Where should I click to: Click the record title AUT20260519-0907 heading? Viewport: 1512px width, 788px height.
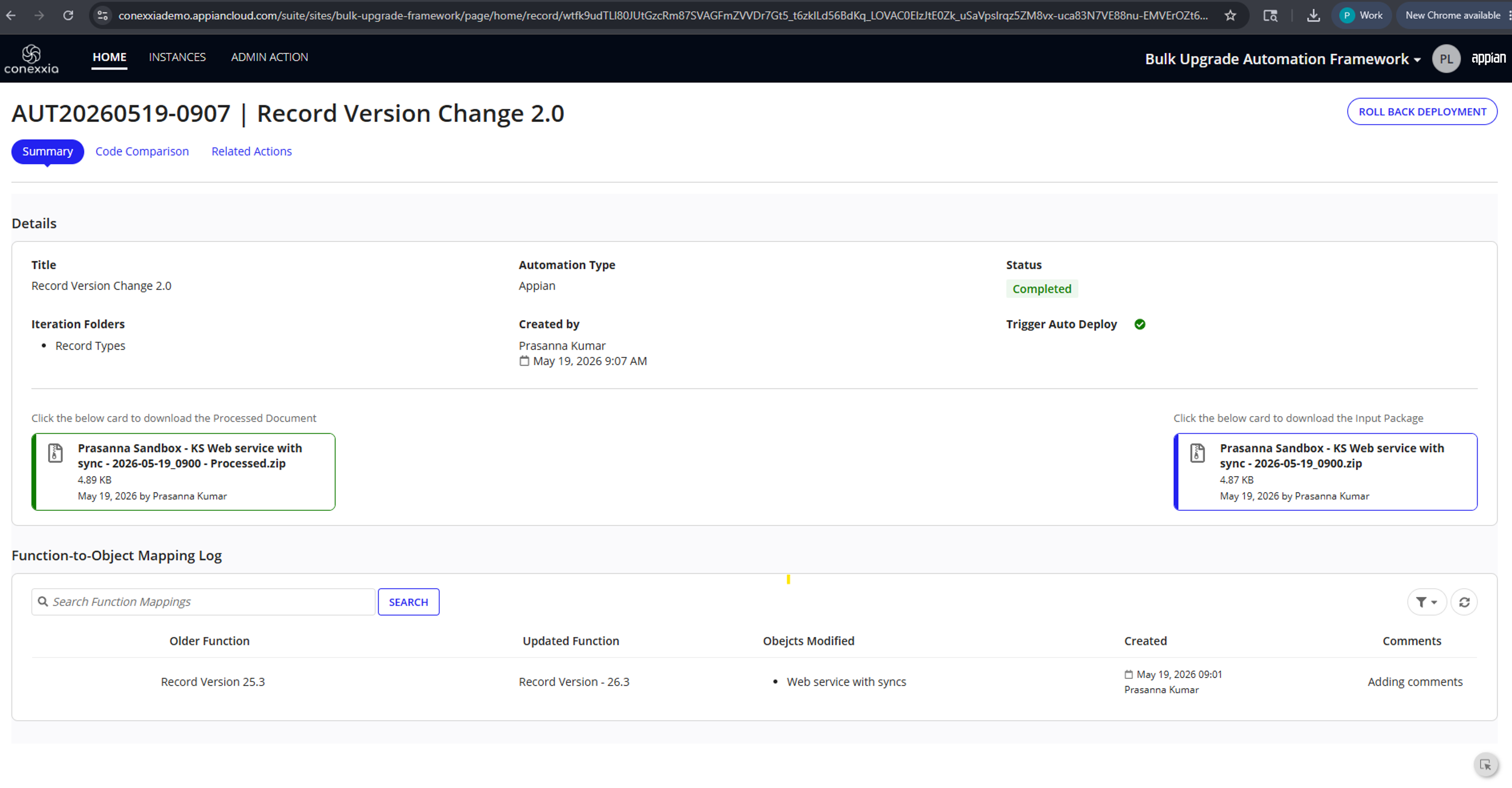[287, 113]
